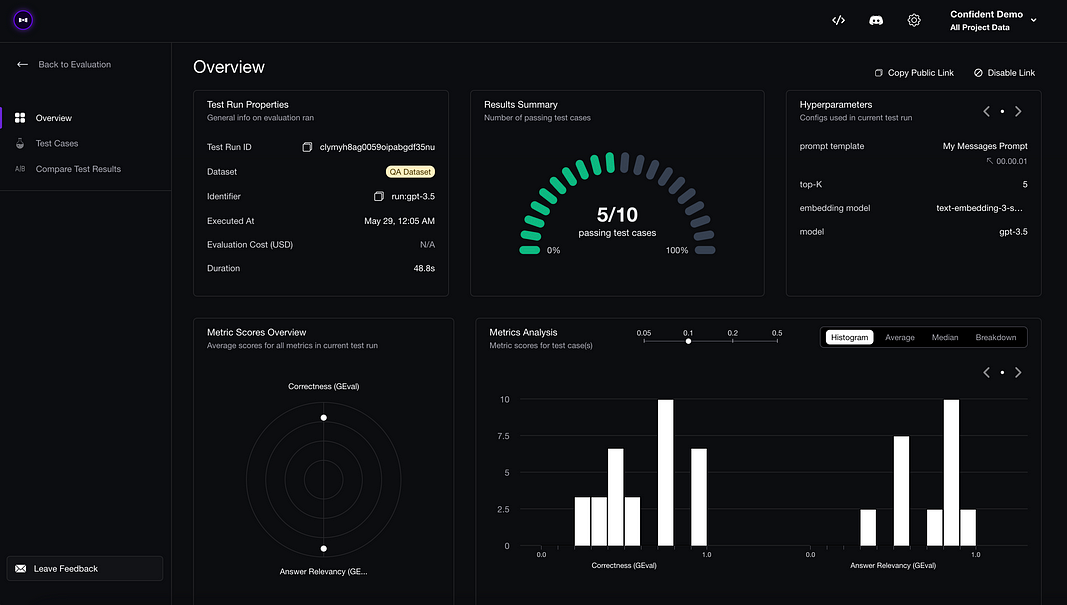Set bin size slider to 0.05

click(x=644, y=340)
